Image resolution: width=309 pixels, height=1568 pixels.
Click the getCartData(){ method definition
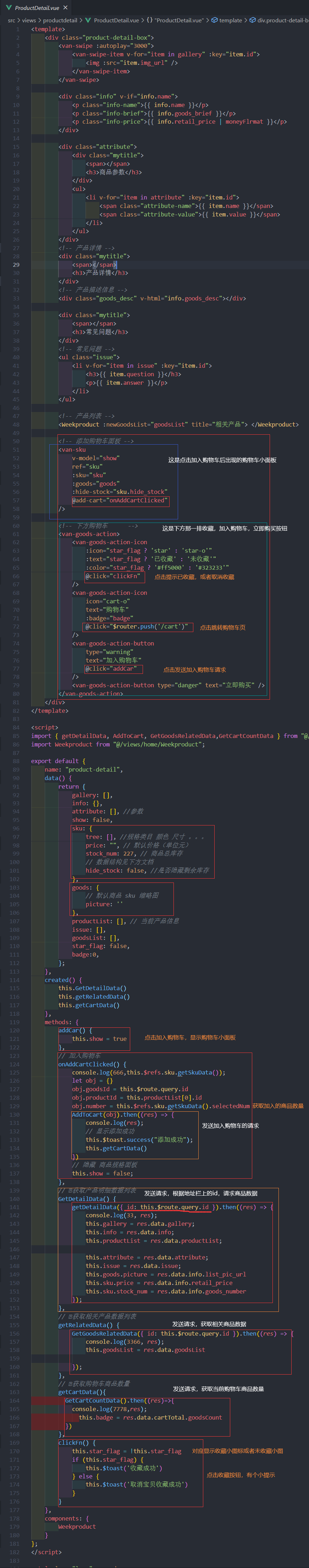tap(82, 1392)
